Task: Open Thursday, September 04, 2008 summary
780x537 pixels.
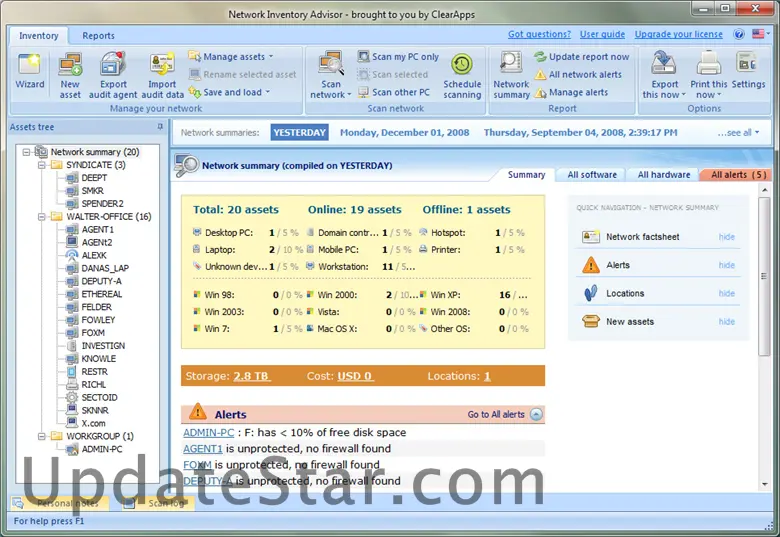Action: (x=581, y=133)
